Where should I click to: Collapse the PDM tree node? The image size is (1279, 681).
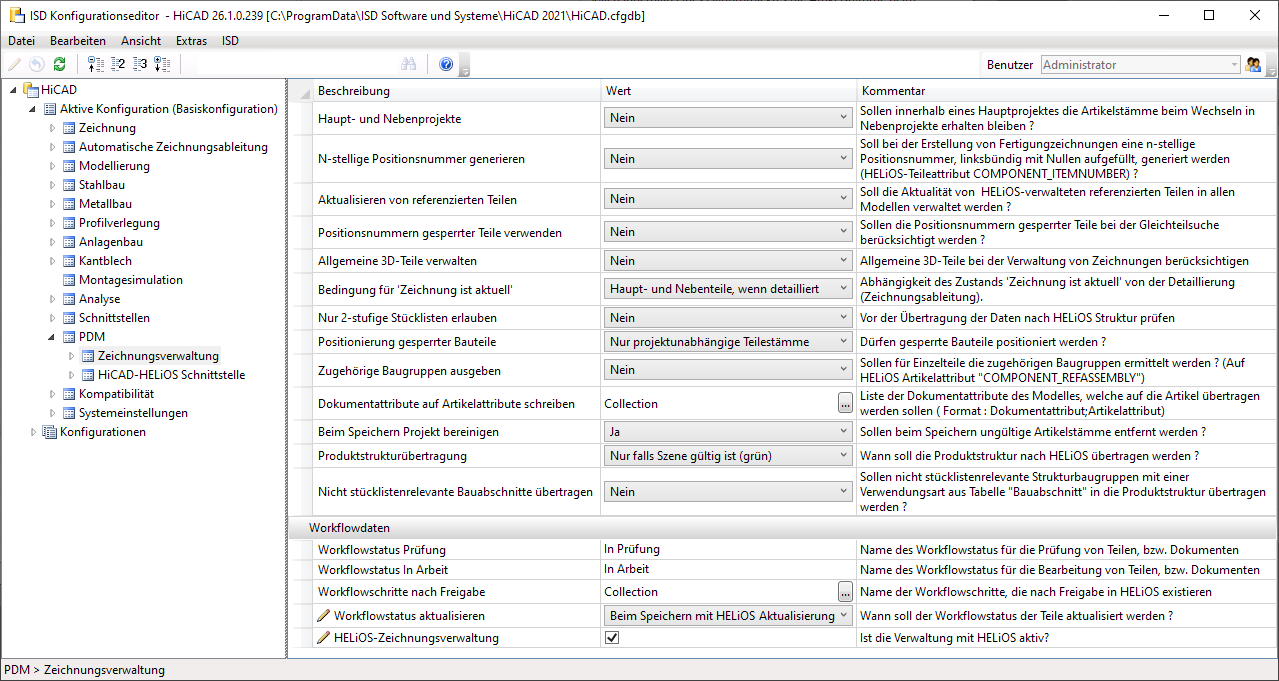(53, 337)
